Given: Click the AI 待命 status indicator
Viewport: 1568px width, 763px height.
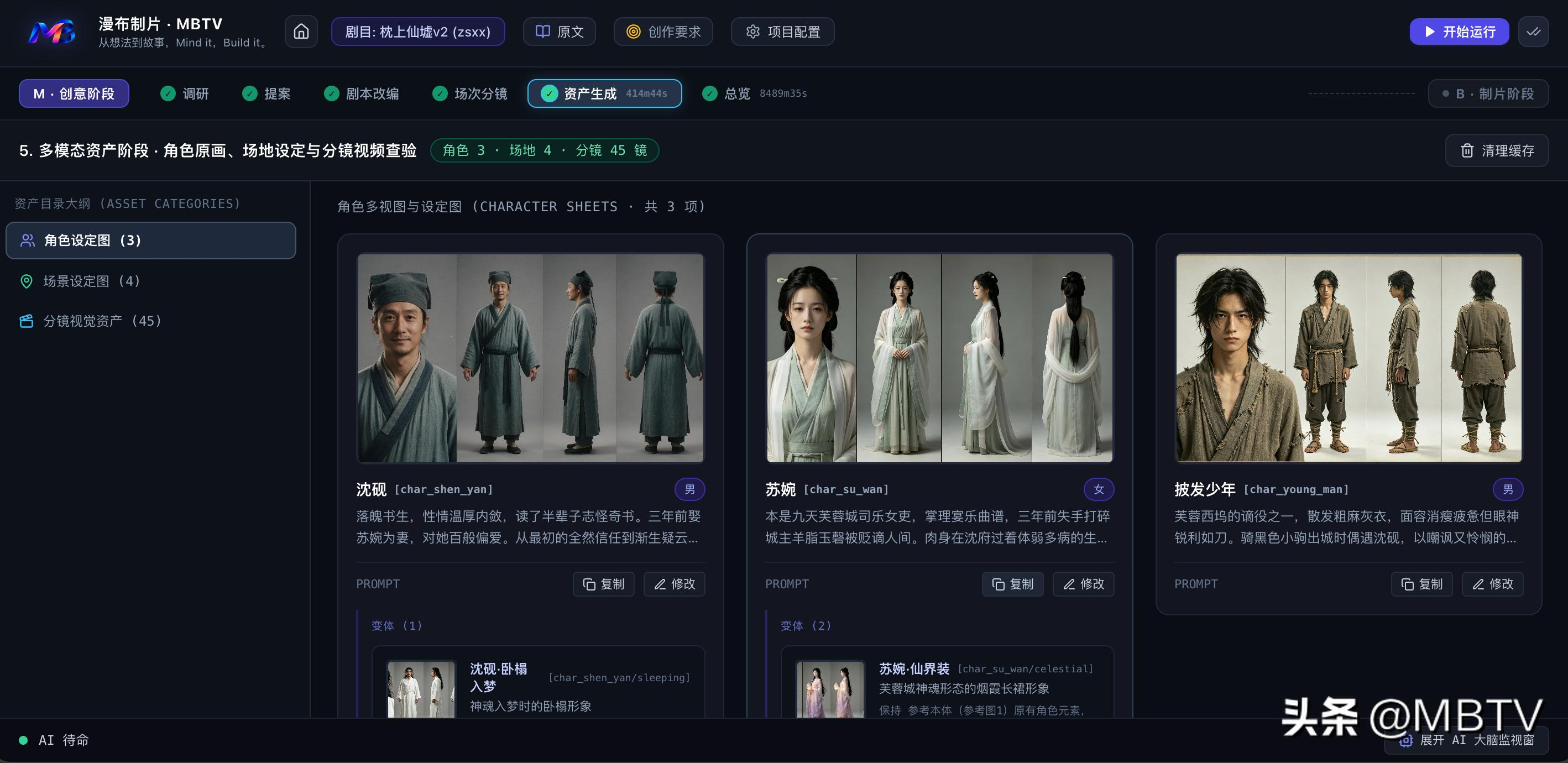Looking at the screenshot, I should pyautogui.click(x=54, y=740).
